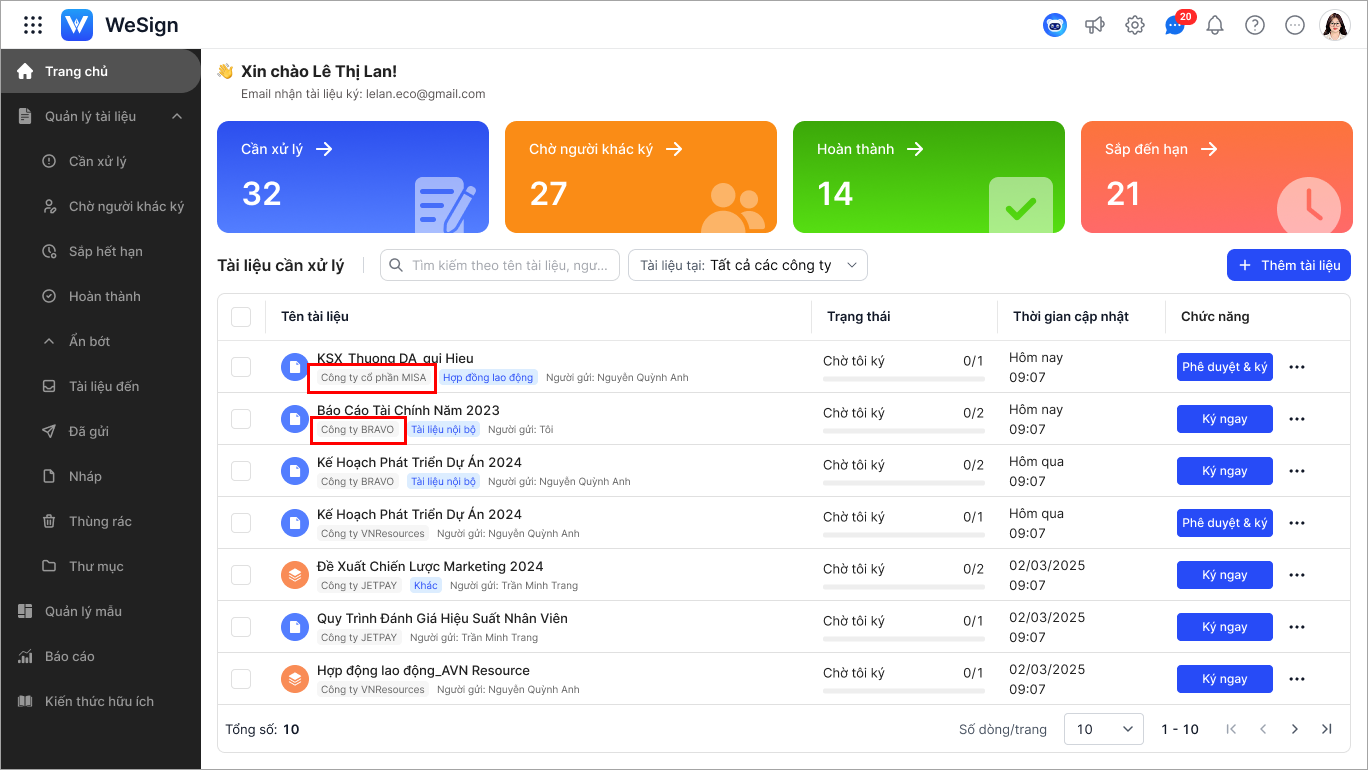1368x770 pixels.
Task: Open three-dot menu for KSX_Thuong DA_gui Hieu
Action: (1297, 367)
